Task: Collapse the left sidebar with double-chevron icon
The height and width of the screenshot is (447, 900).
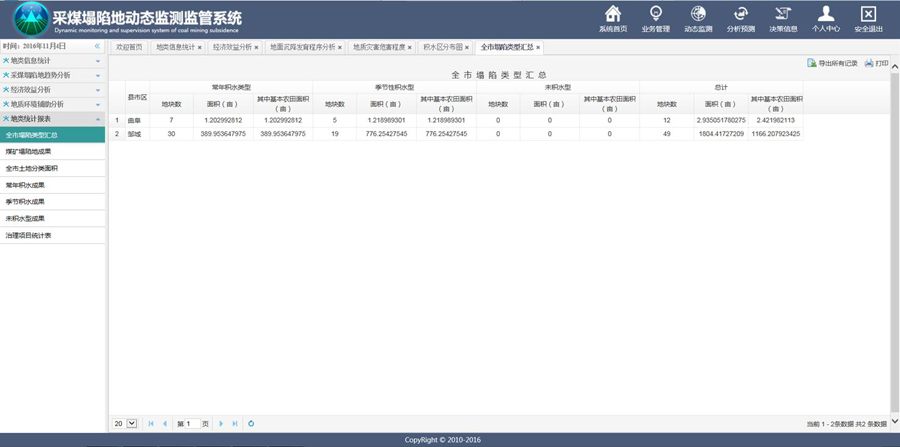Action: [97, 47]
